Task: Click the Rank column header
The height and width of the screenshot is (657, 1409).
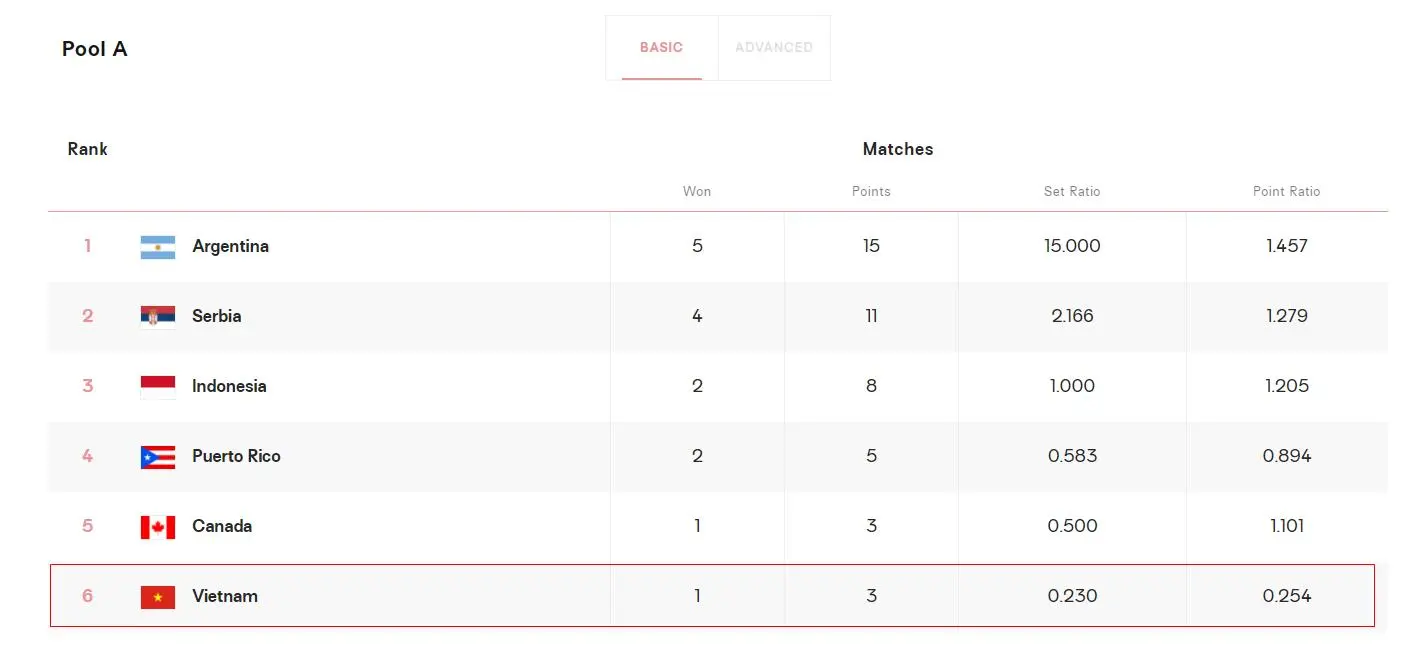Action: (x=88, y=149)
